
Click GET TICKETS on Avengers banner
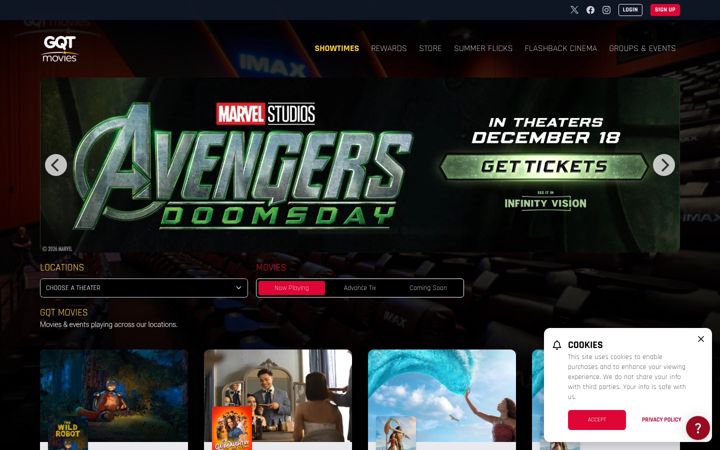(x=544, y=166)
